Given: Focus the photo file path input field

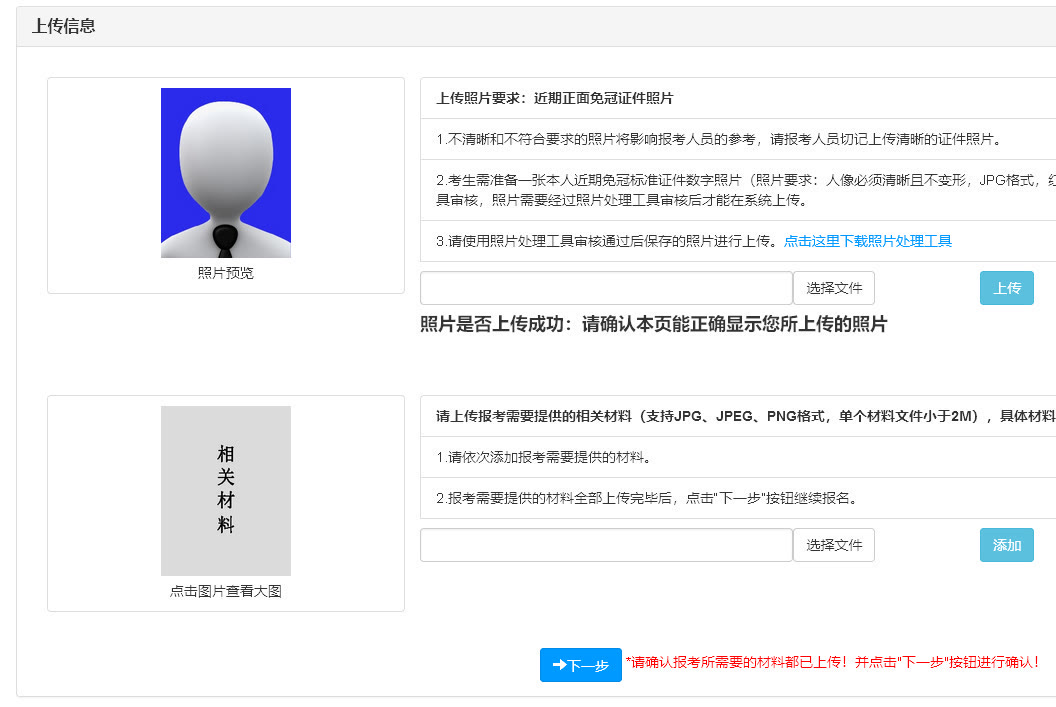Looking at the screenshot, I should pyautogui.click(x=606, y=288).
